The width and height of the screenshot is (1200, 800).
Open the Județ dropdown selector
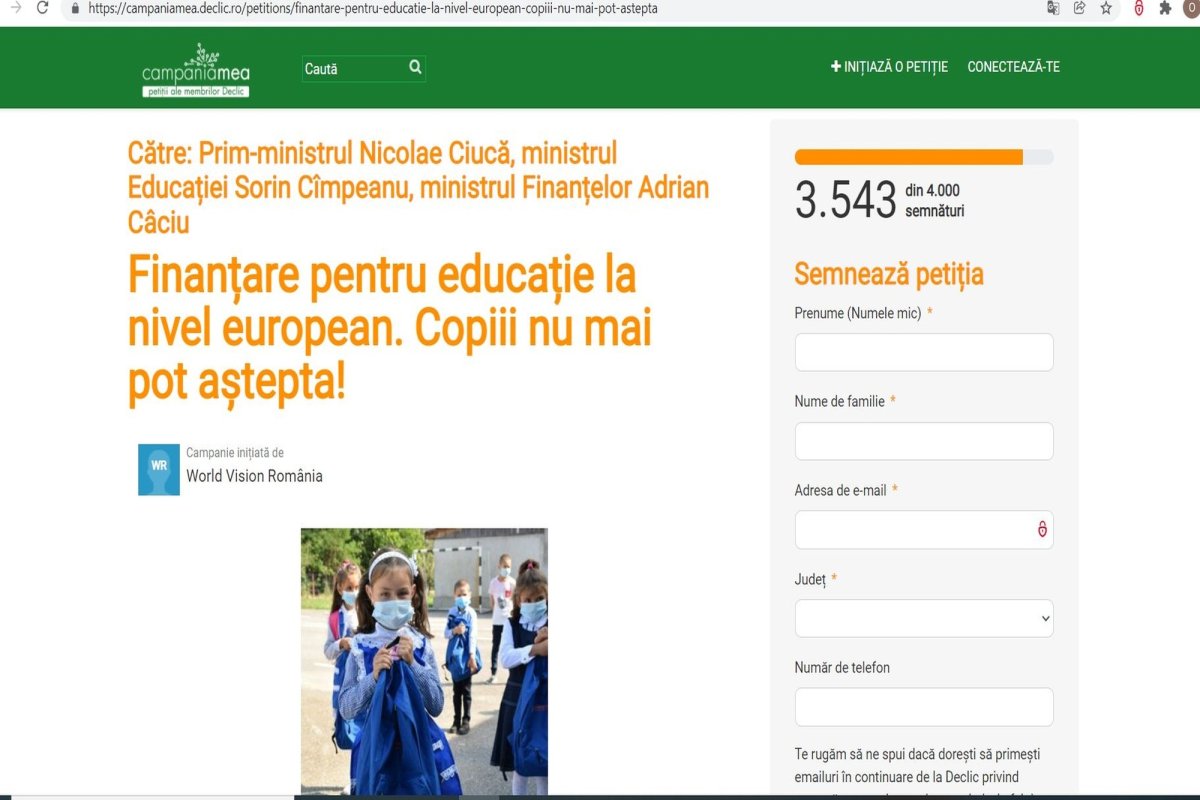[923, 618]
